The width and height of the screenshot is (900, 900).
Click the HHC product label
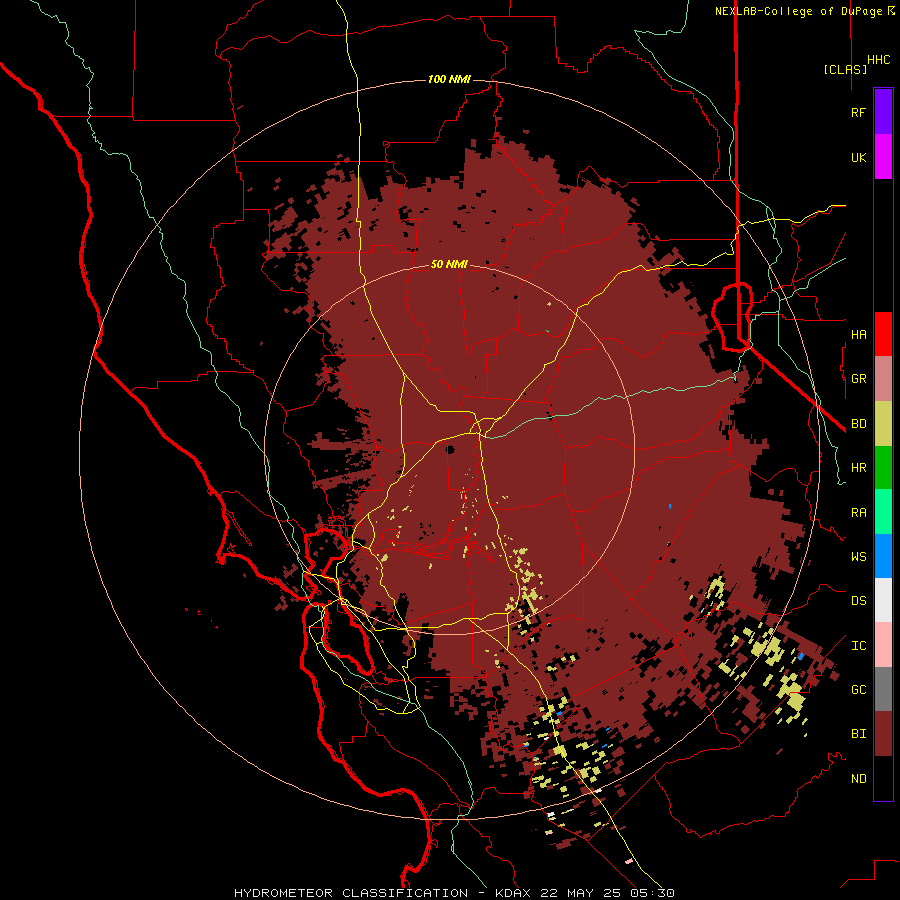tap(878, 60)
